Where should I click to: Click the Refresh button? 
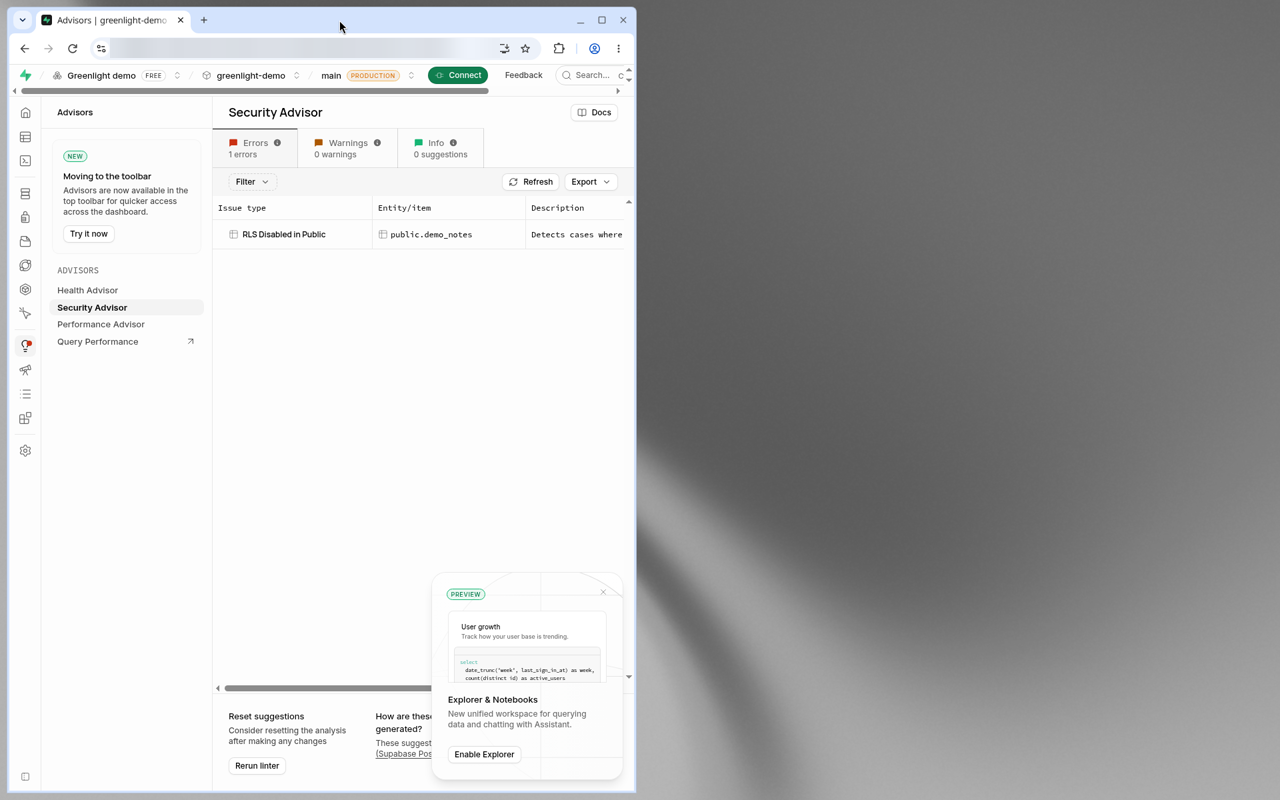530,182
